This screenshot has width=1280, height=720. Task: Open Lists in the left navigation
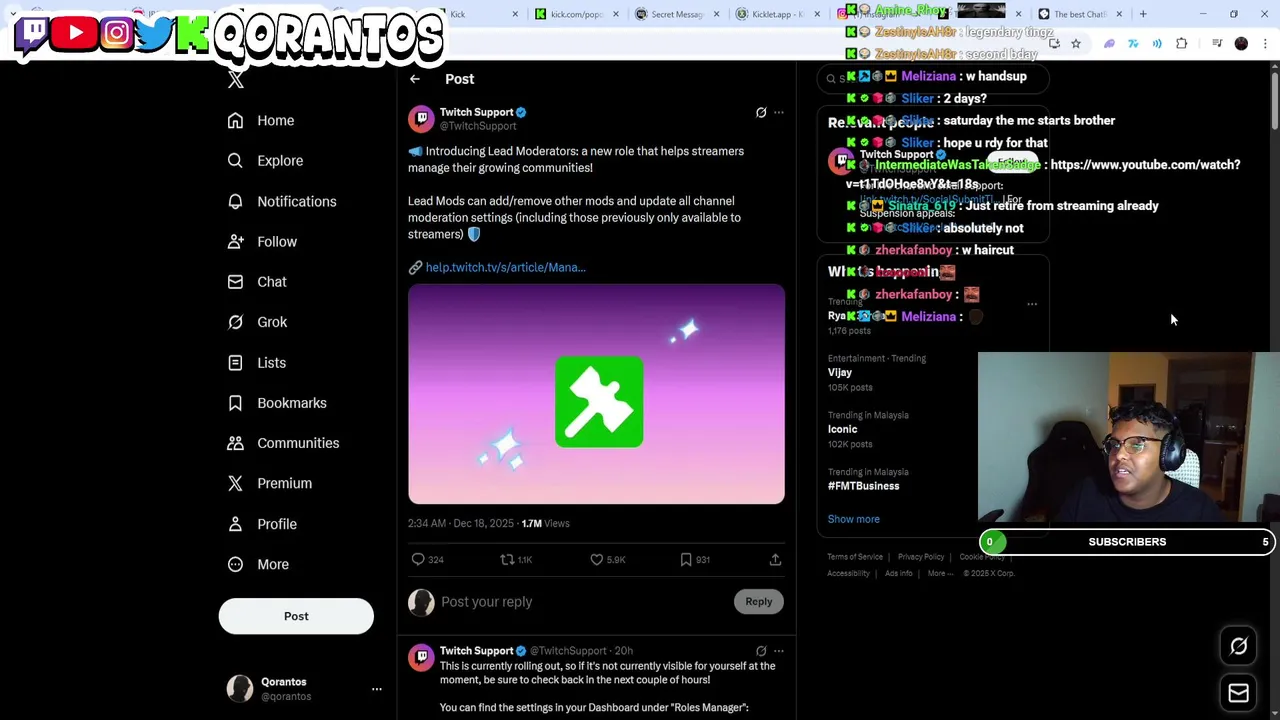[x=256, y=362]
